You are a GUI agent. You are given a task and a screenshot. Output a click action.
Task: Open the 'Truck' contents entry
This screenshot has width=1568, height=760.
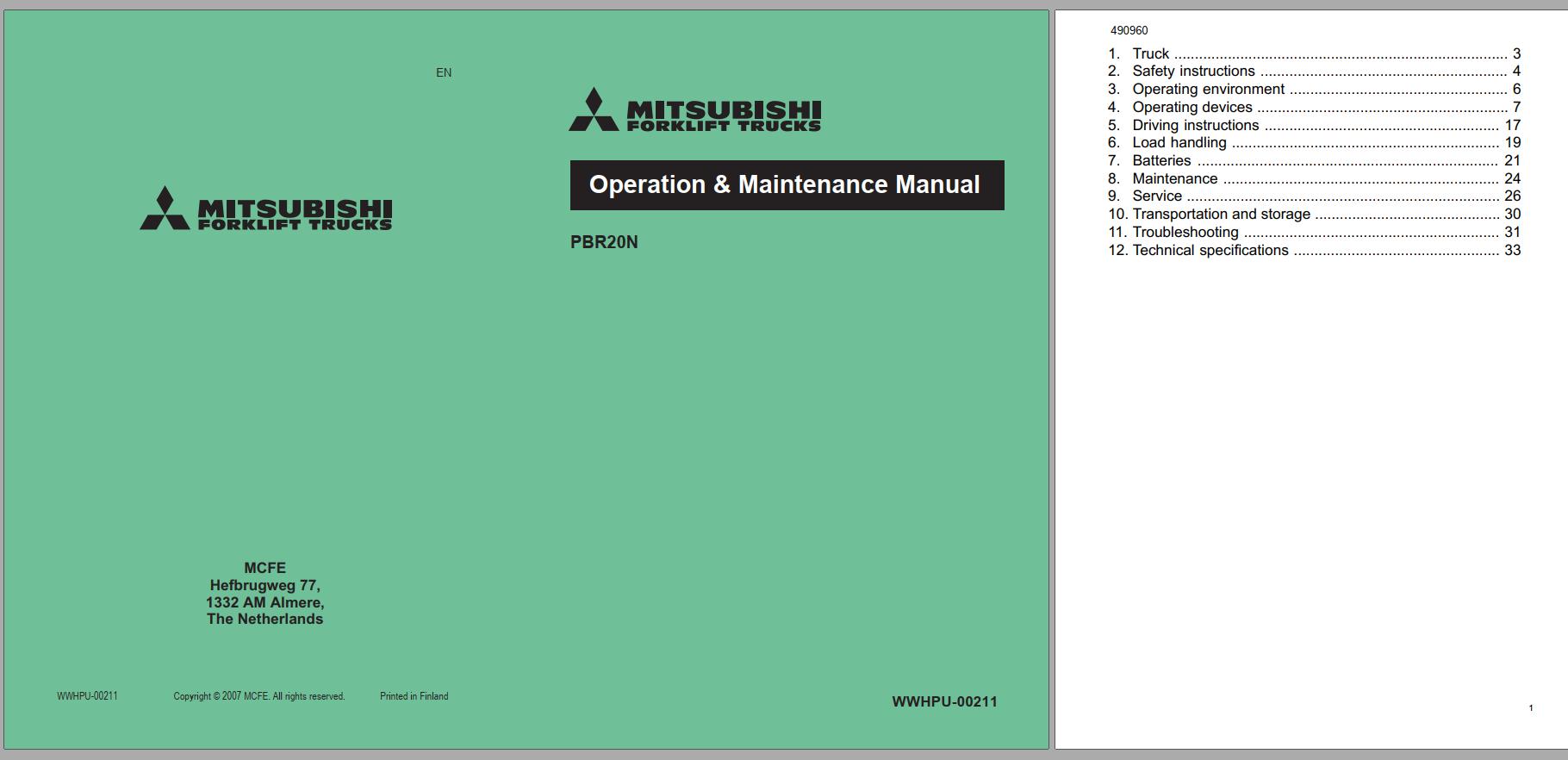(x=1314, y=53)
